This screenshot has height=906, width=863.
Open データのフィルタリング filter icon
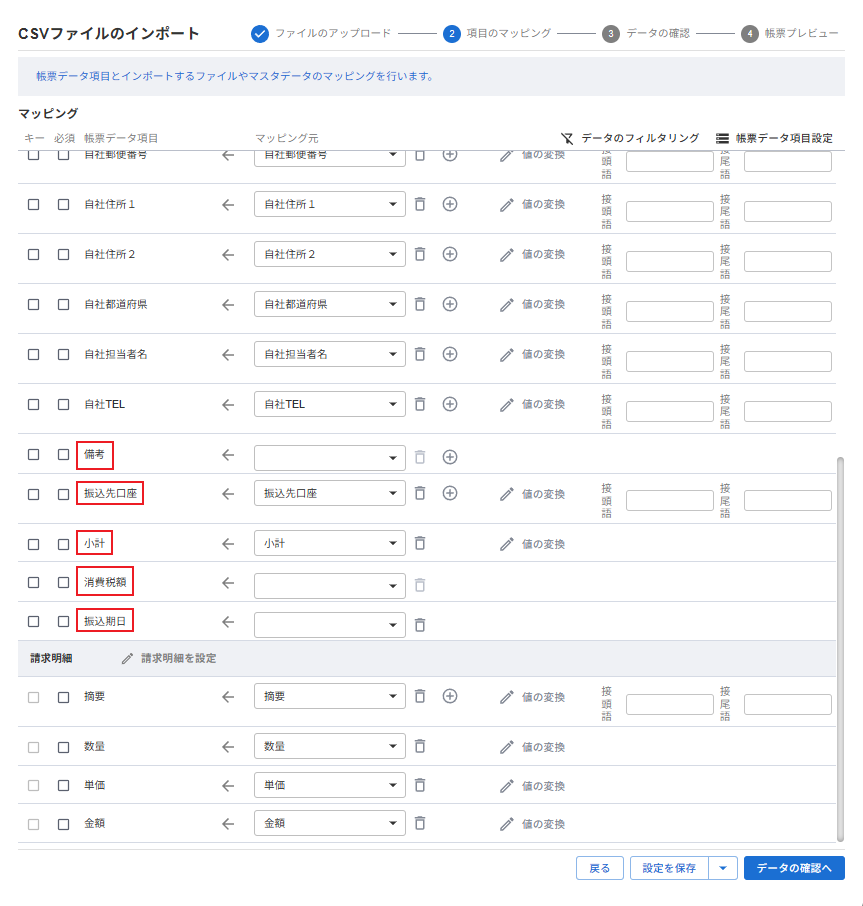(568, 138)
